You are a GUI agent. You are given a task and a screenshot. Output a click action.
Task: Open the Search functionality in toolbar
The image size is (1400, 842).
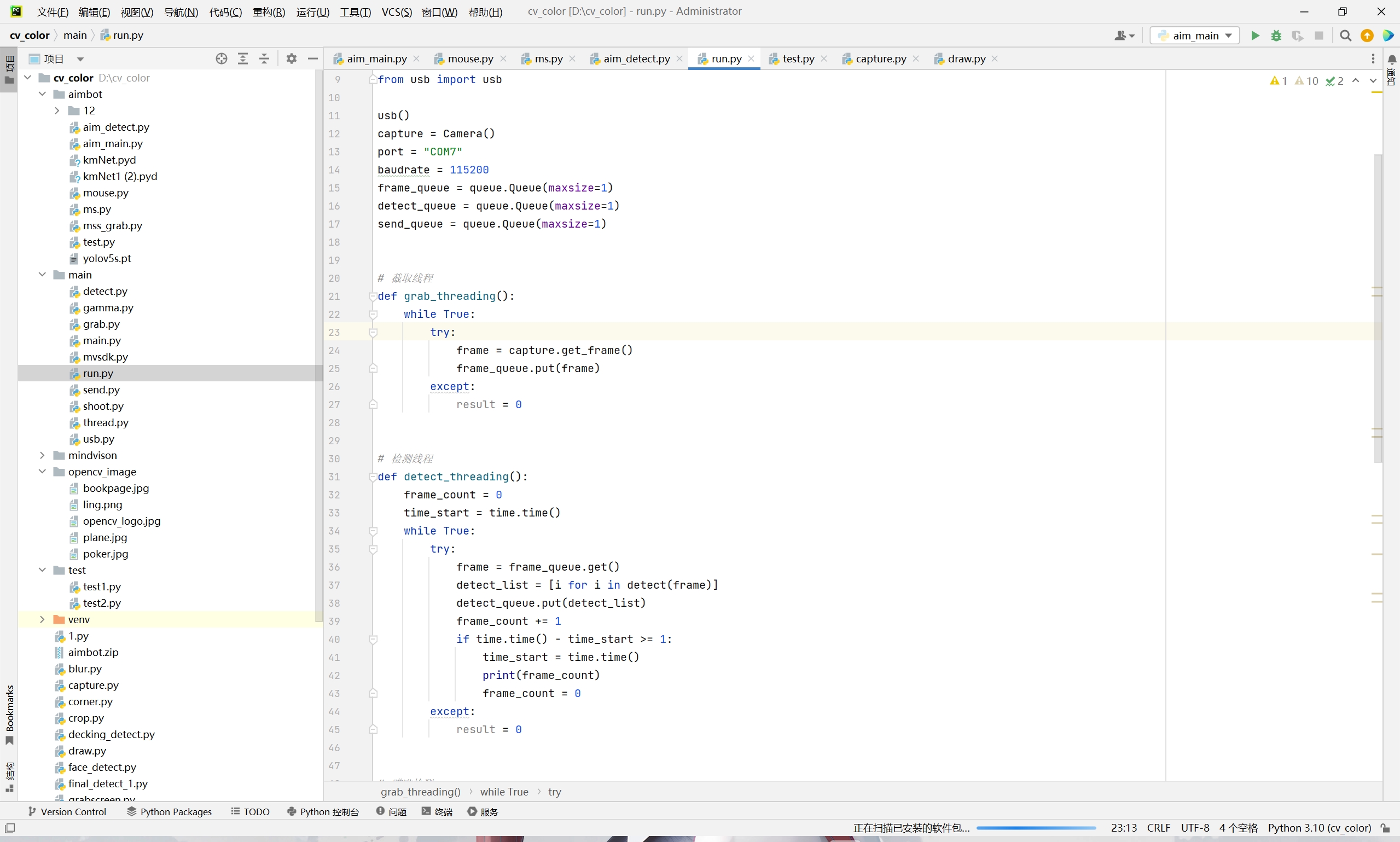(1345, 35)
